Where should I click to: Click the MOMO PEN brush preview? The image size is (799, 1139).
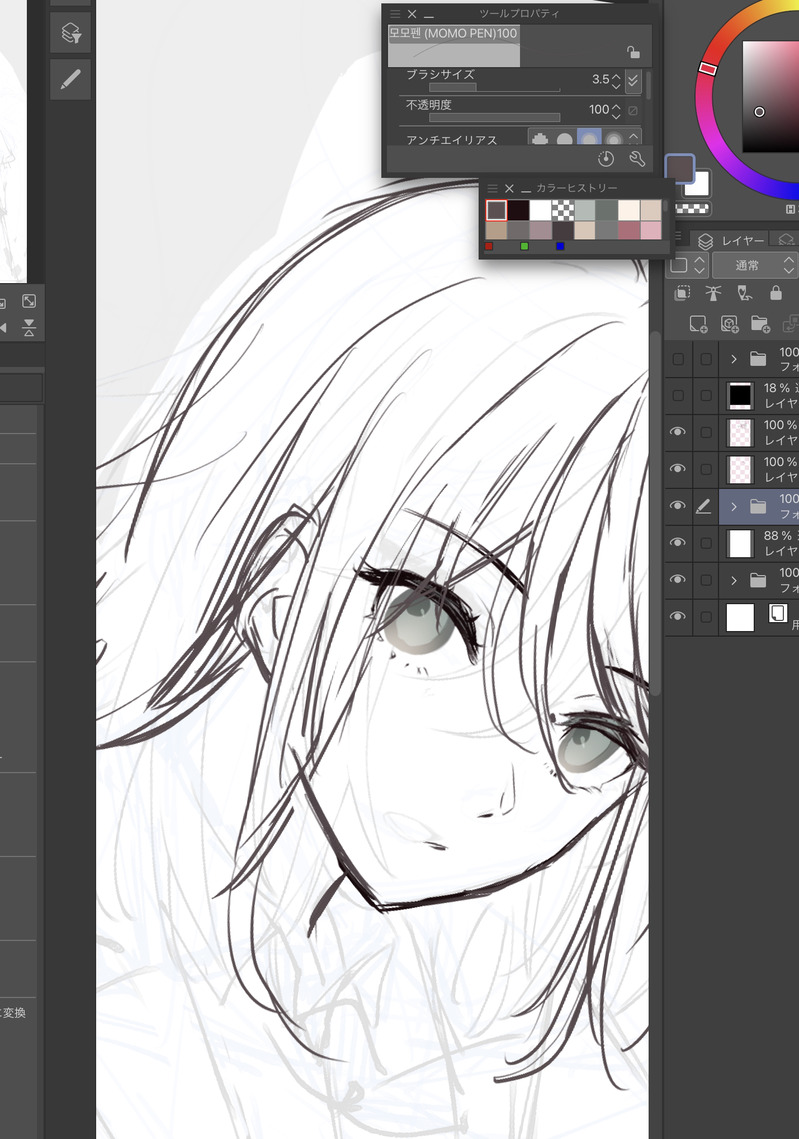click(x=454, y=46)
